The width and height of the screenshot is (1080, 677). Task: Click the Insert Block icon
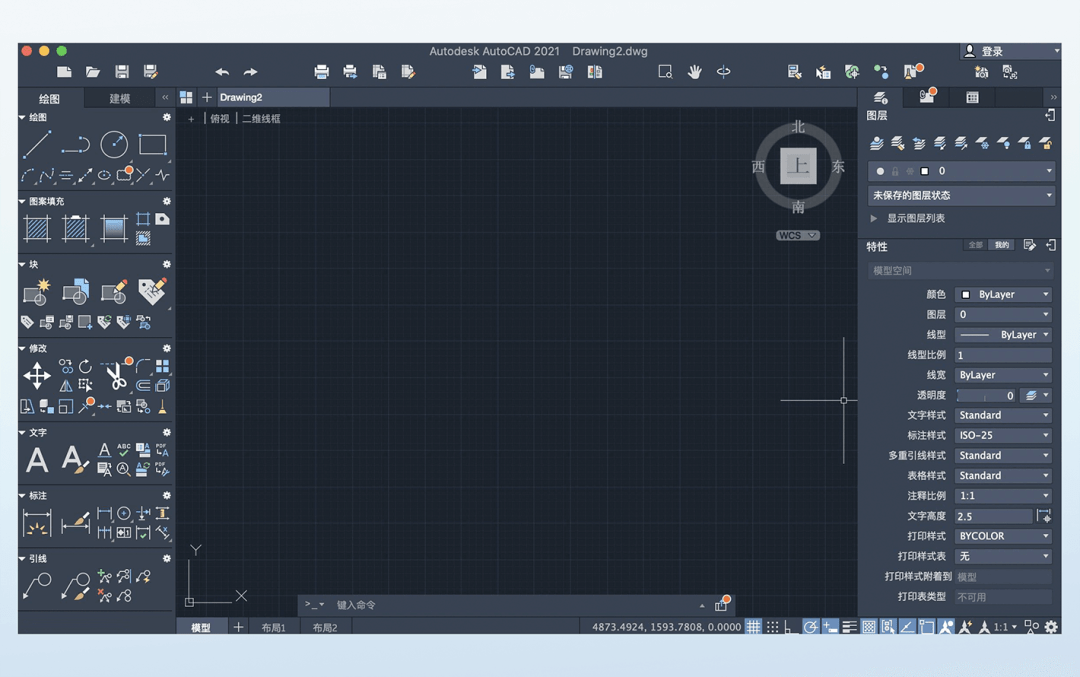tap(76, 291)
